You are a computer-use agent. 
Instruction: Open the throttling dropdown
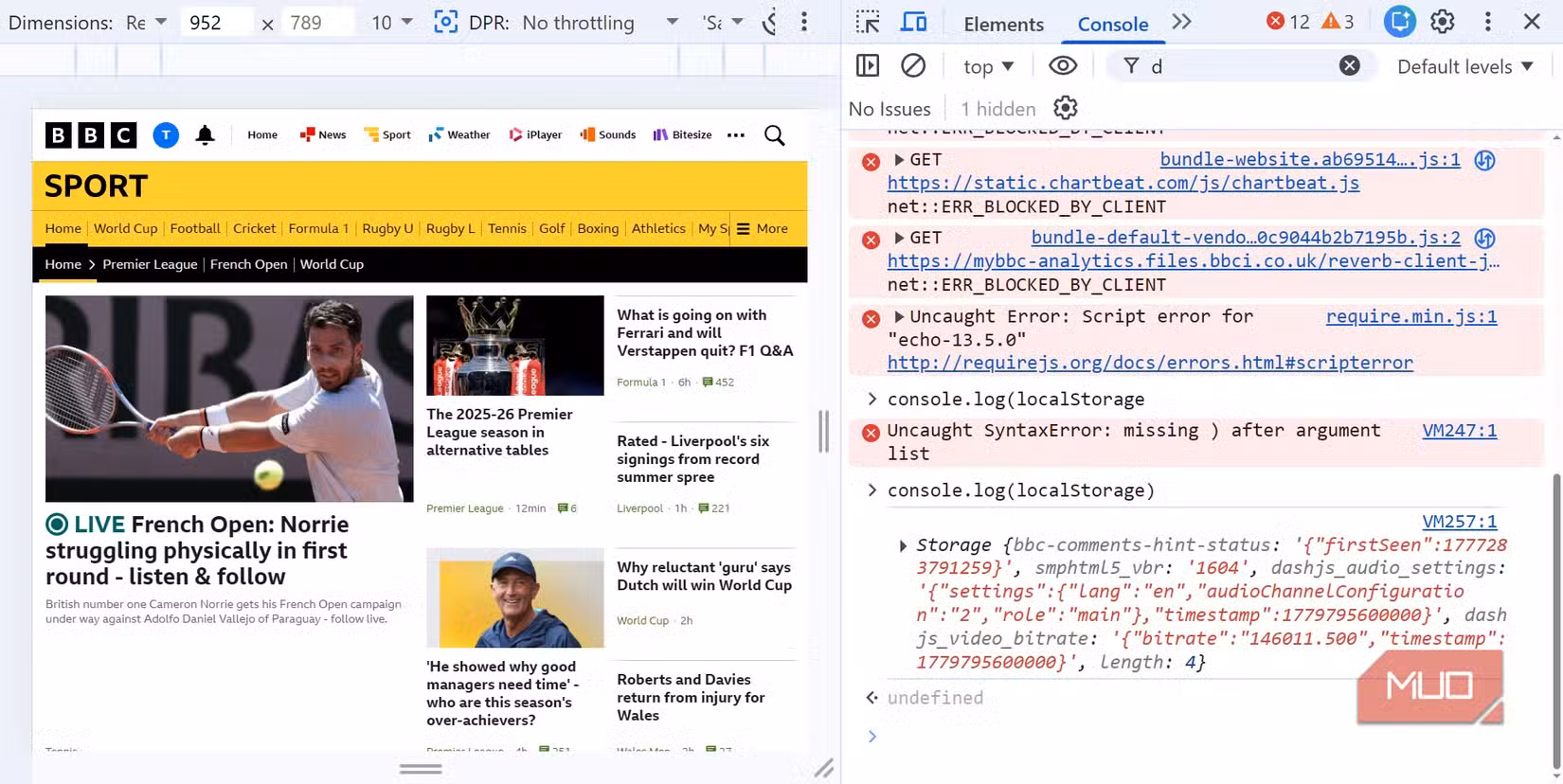[601, 22]
